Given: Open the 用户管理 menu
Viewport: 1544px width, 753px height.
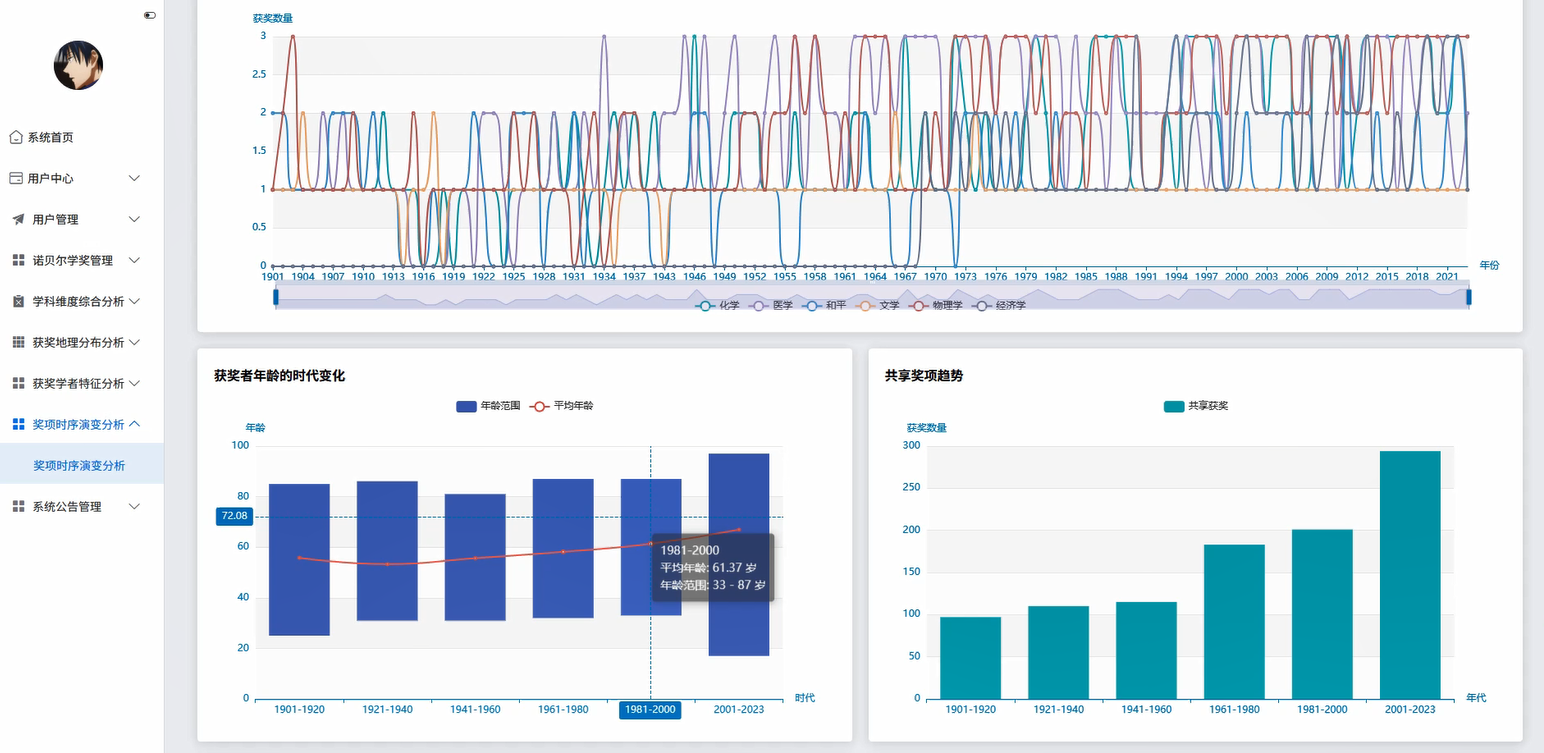Looking at the screenshot, I should click(82, 219).
